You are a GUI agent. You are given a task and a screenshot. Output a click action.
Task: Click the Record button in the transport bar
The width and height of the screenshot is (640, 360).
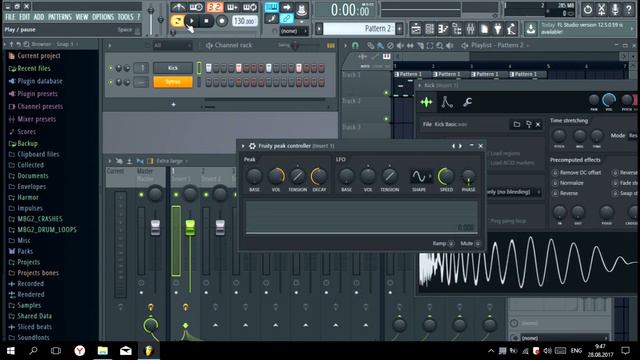pos(222,21)
